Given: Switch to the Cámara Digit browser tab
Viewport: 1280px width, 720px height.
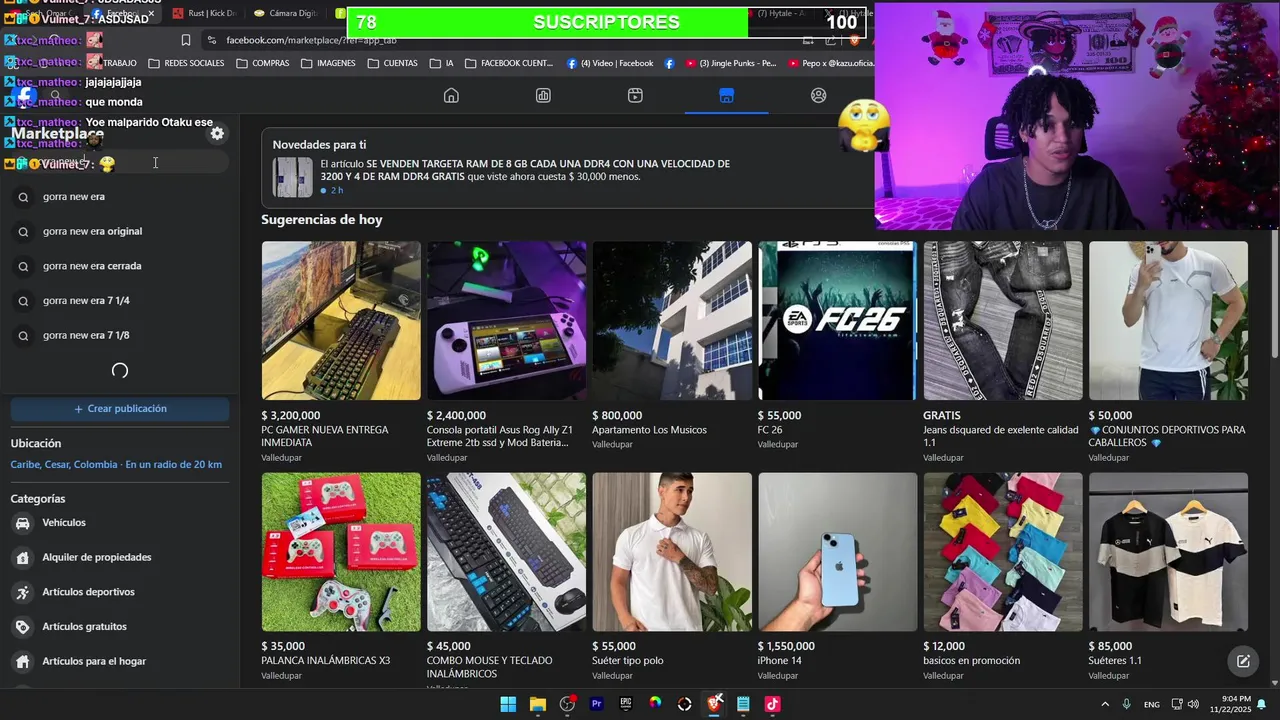Looking at the screenshot, I should coord(284,13).
